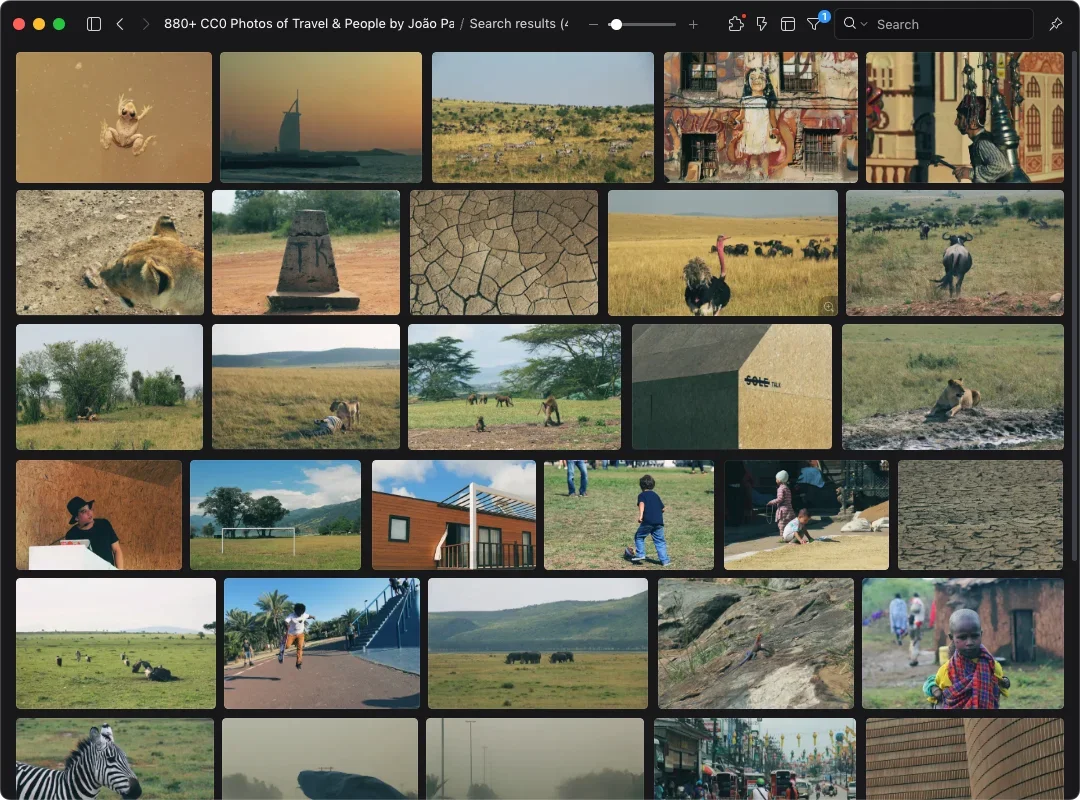Click the forward navigation arrow
1080x800 pixels.
(x=145, y=24)
